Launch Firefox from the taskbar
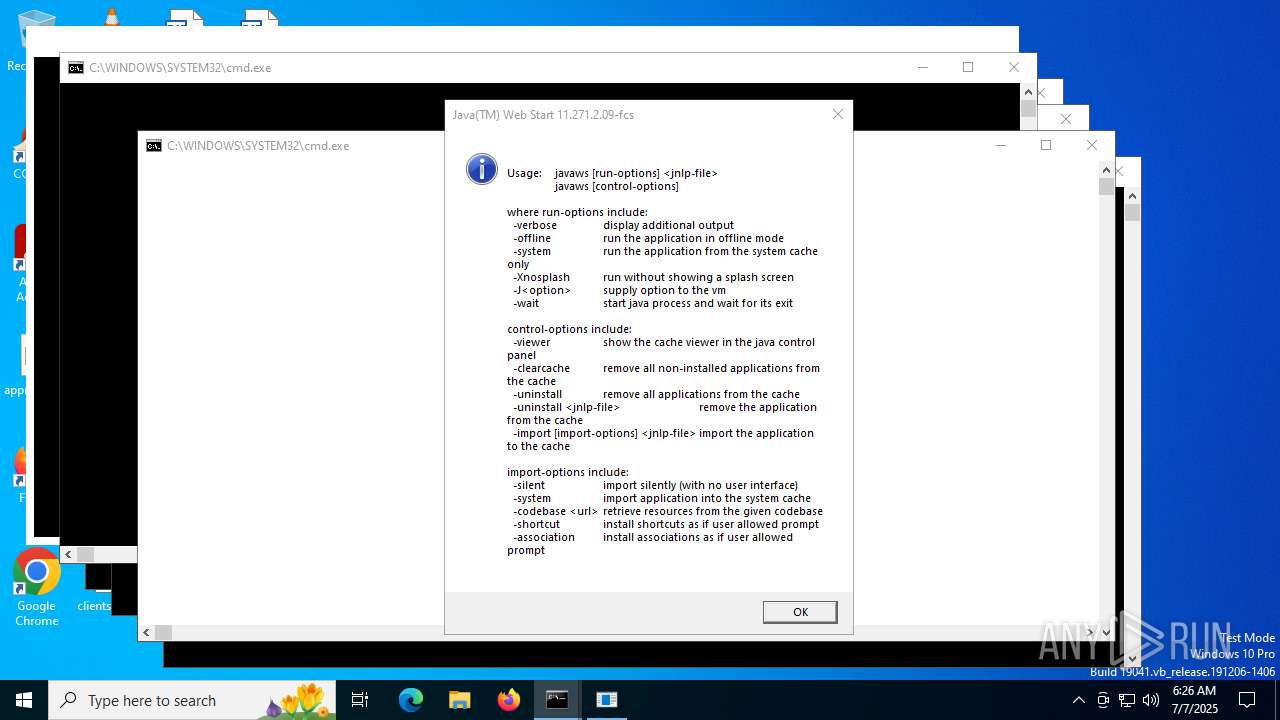Viewport: 1280px width, 720px height. (x=509, y=700)
